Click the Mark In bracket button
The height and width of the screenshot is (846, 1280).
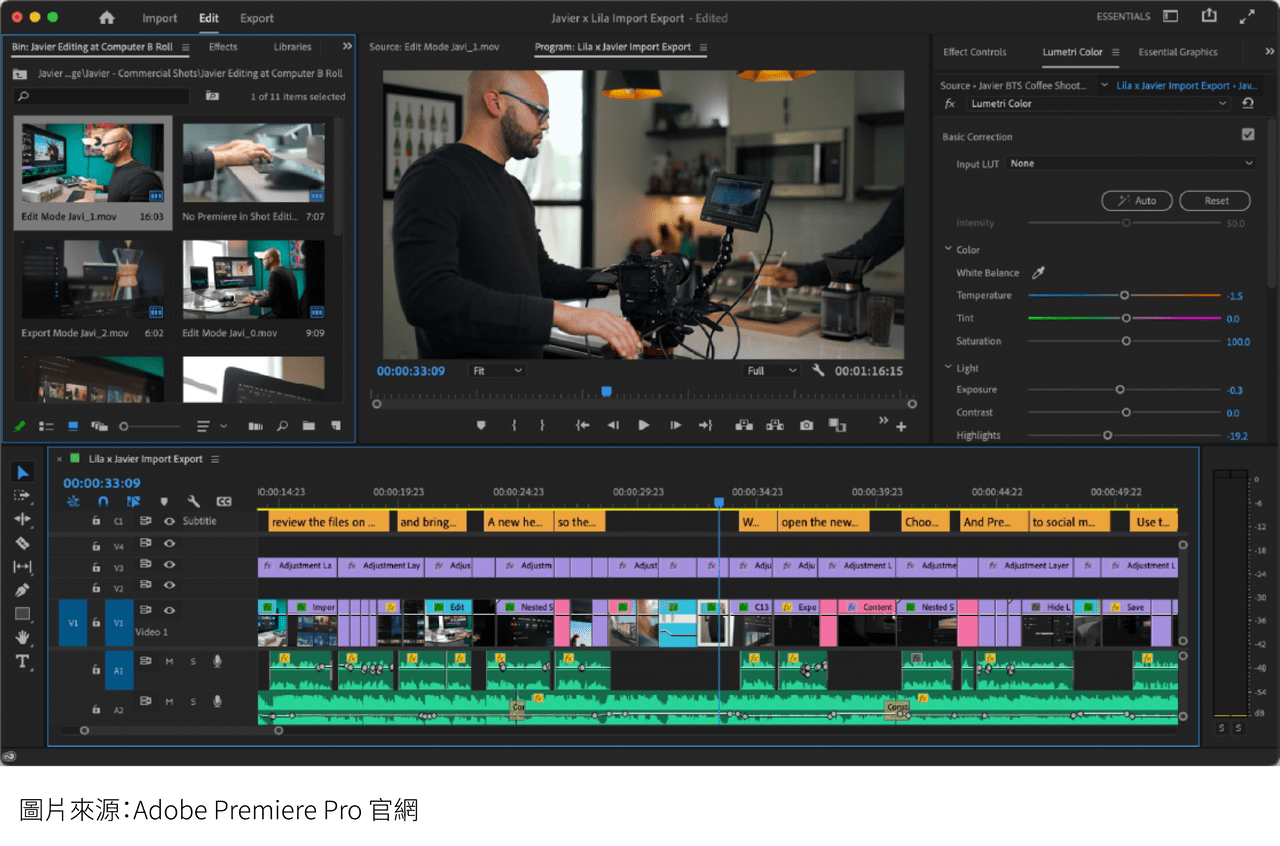(514, 425)
